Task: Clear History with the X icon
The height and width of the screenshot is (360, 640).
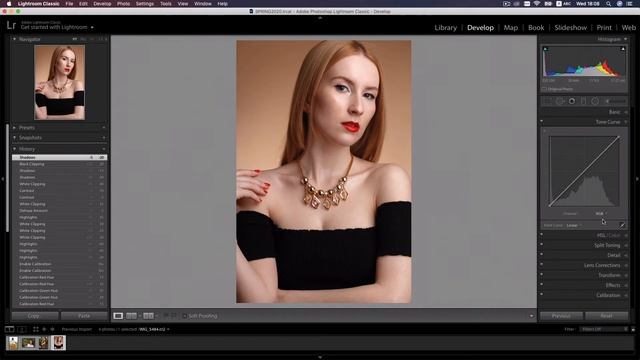Action: pyautogui.click(x=104, y=149)
